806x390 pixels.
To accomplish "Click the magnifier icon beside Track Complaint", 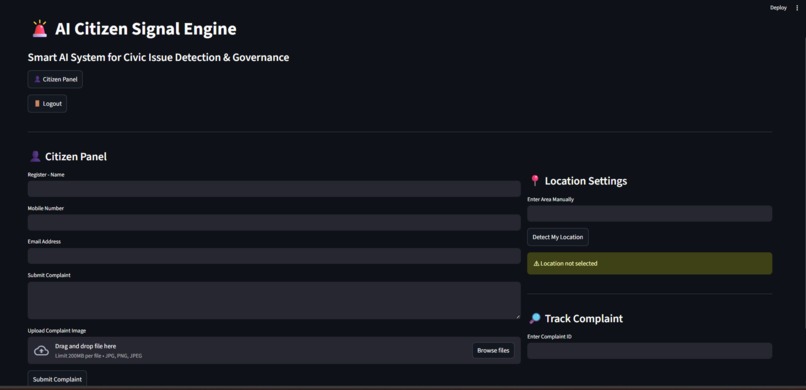I will click(535, 318).
